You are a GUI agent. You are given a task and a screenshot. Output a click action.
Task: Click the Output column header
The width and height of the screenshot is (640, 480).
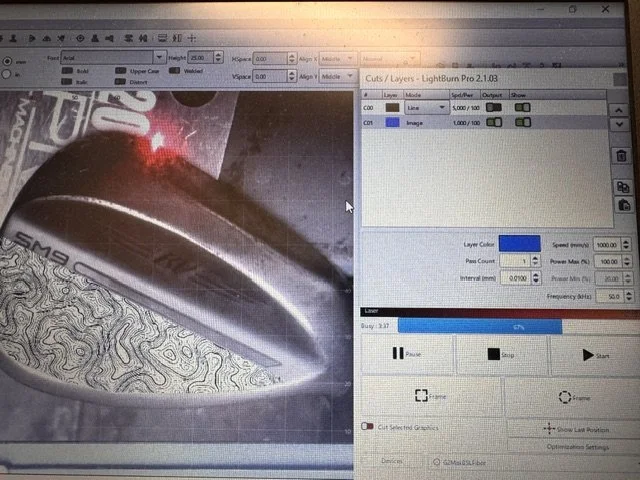[x=495, y=95]
